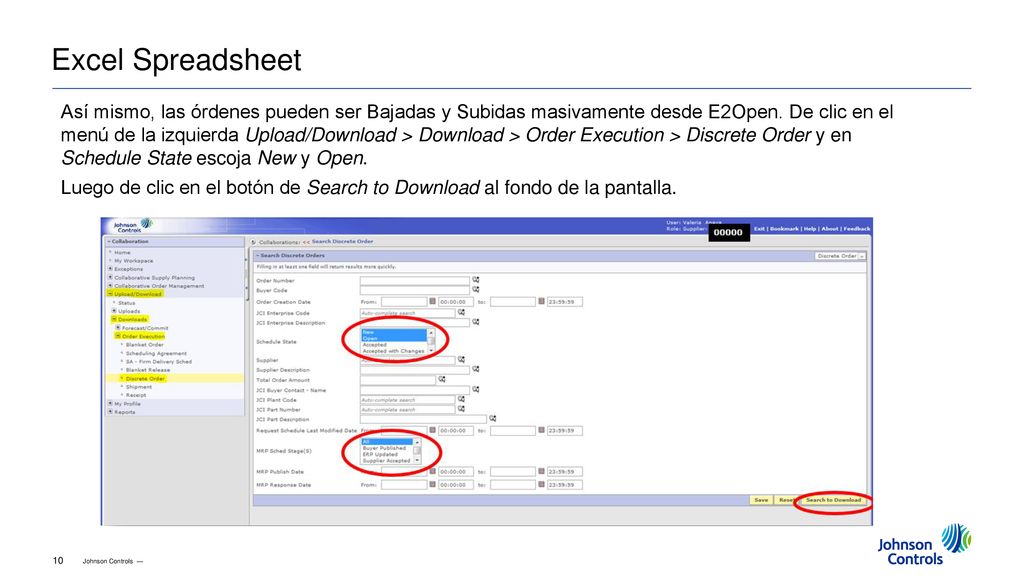The width and height of the screenshot is (1024, 576).
Task: Open Request Schedule Last Modified To calendar icon
Action: [541, 430]
